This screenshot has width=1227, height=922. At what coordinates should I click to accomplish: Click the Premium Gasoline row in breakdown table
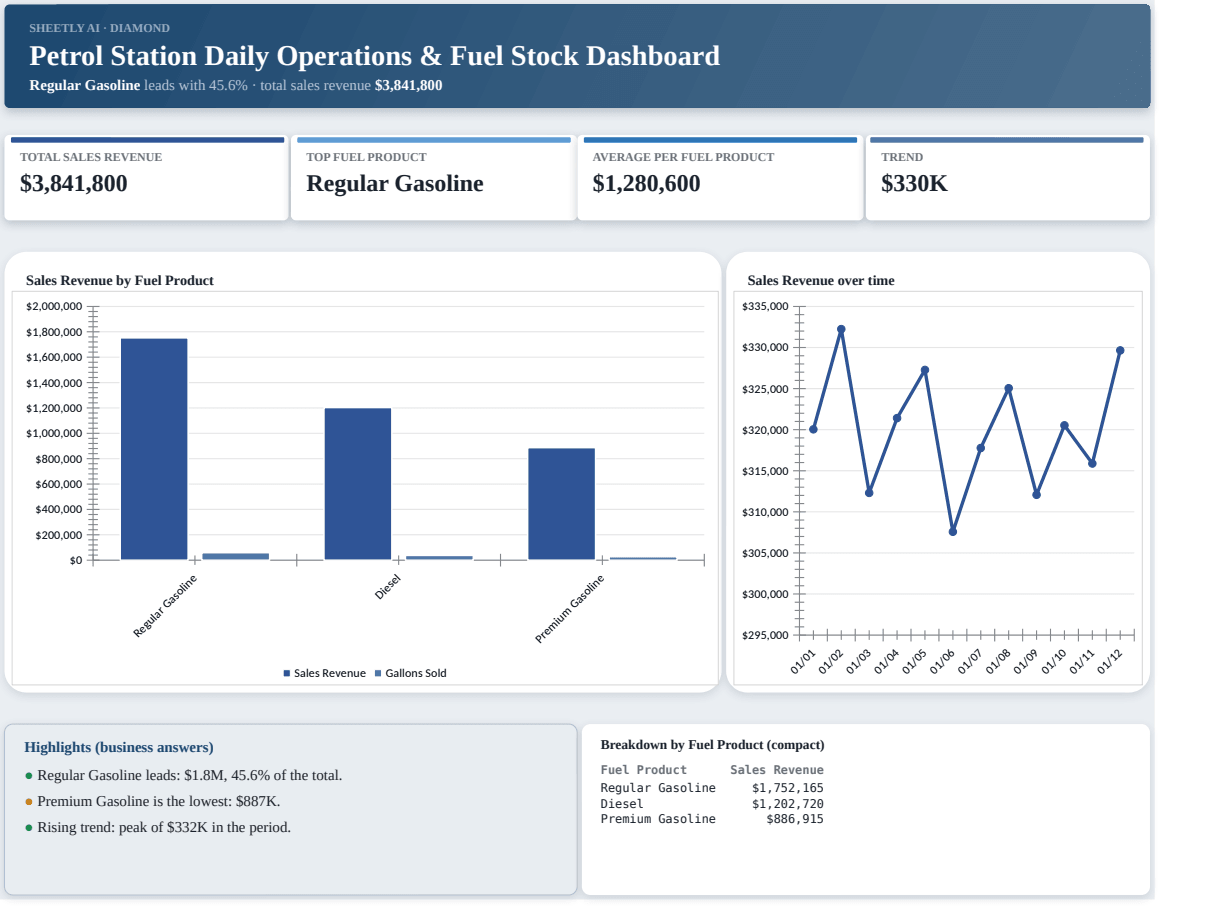(712, 819)
